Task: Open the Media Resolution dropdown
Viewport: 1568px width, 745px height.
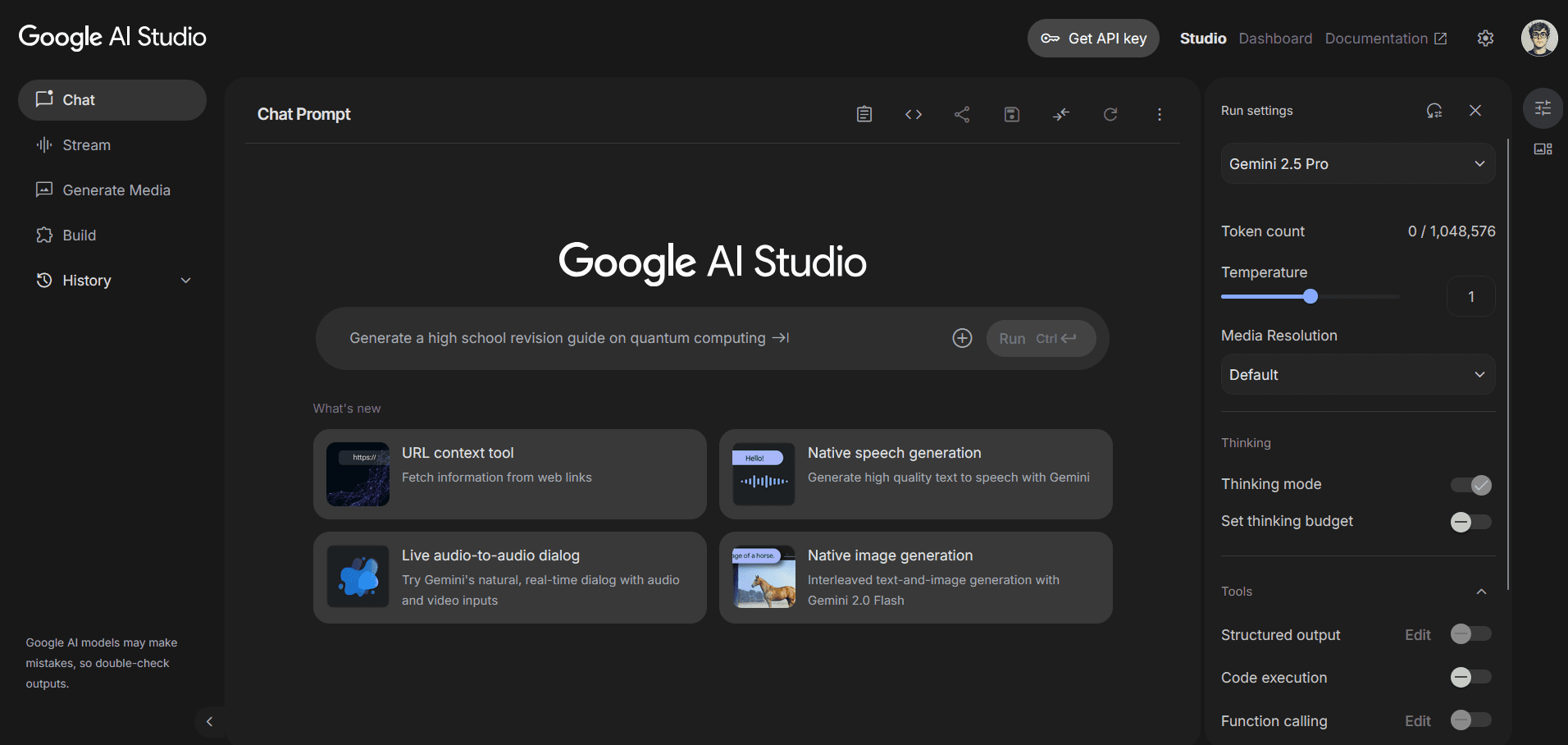Action: tap(1356, 374)
